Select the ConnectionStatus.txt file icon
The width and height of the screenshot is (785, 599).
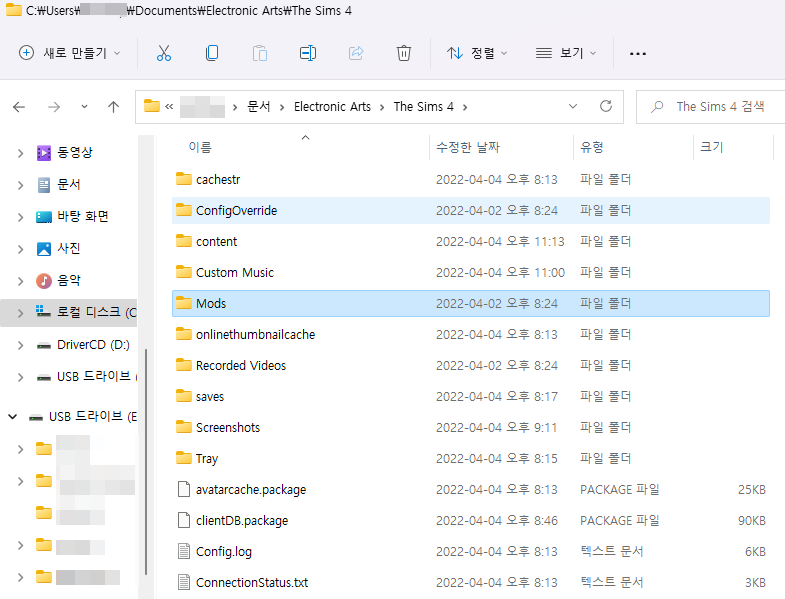(184, 582)
